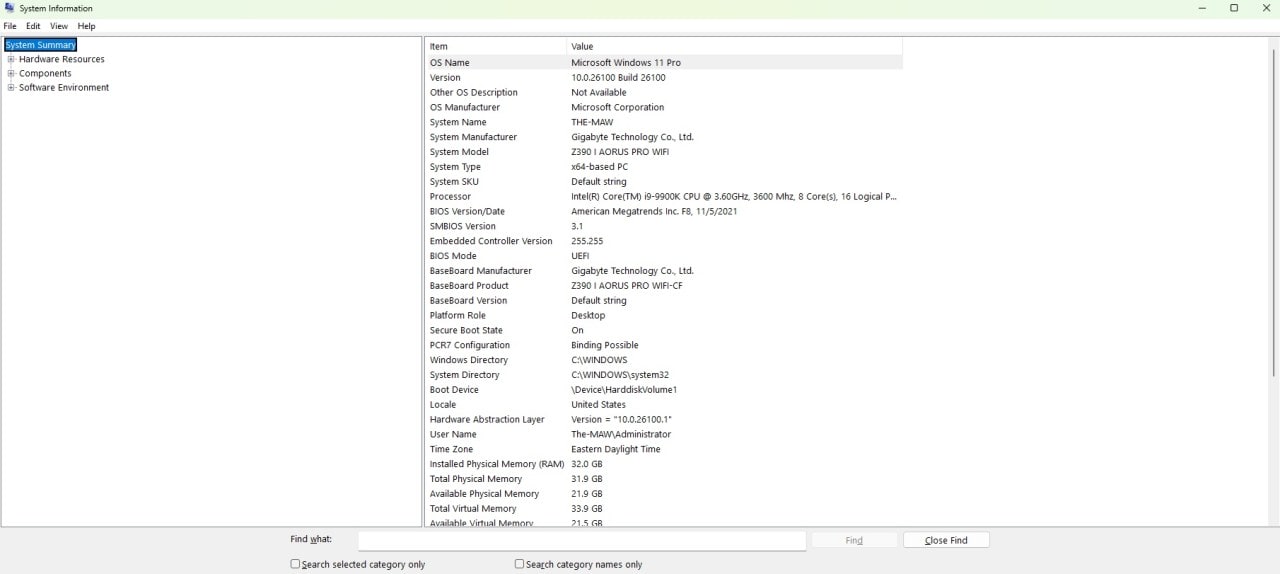This screenshot has height=574, width=1280.
Task: Select the Processor row
Action: pyautogui.click(x=664, y=196)
